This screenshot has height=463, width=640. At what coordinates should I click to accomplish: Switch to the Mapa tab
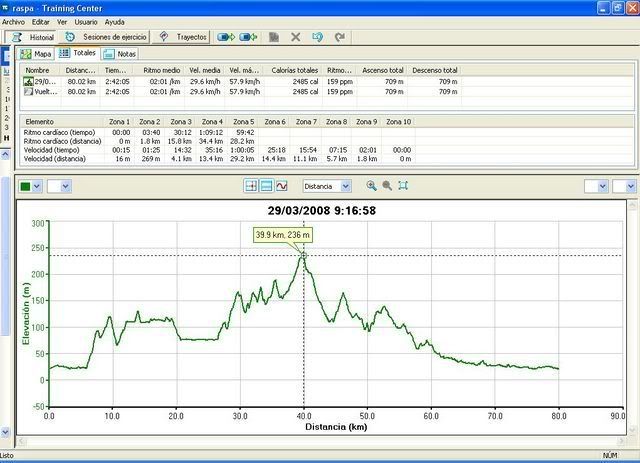click(x=36, y=54)
